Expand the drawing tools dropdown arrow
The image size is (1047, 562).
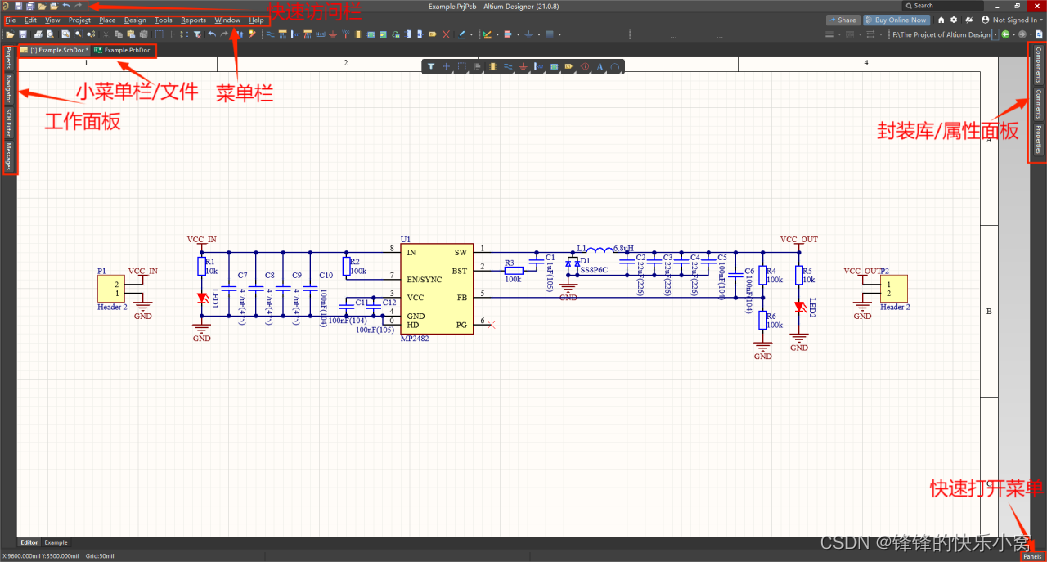[x=471, y=34]
